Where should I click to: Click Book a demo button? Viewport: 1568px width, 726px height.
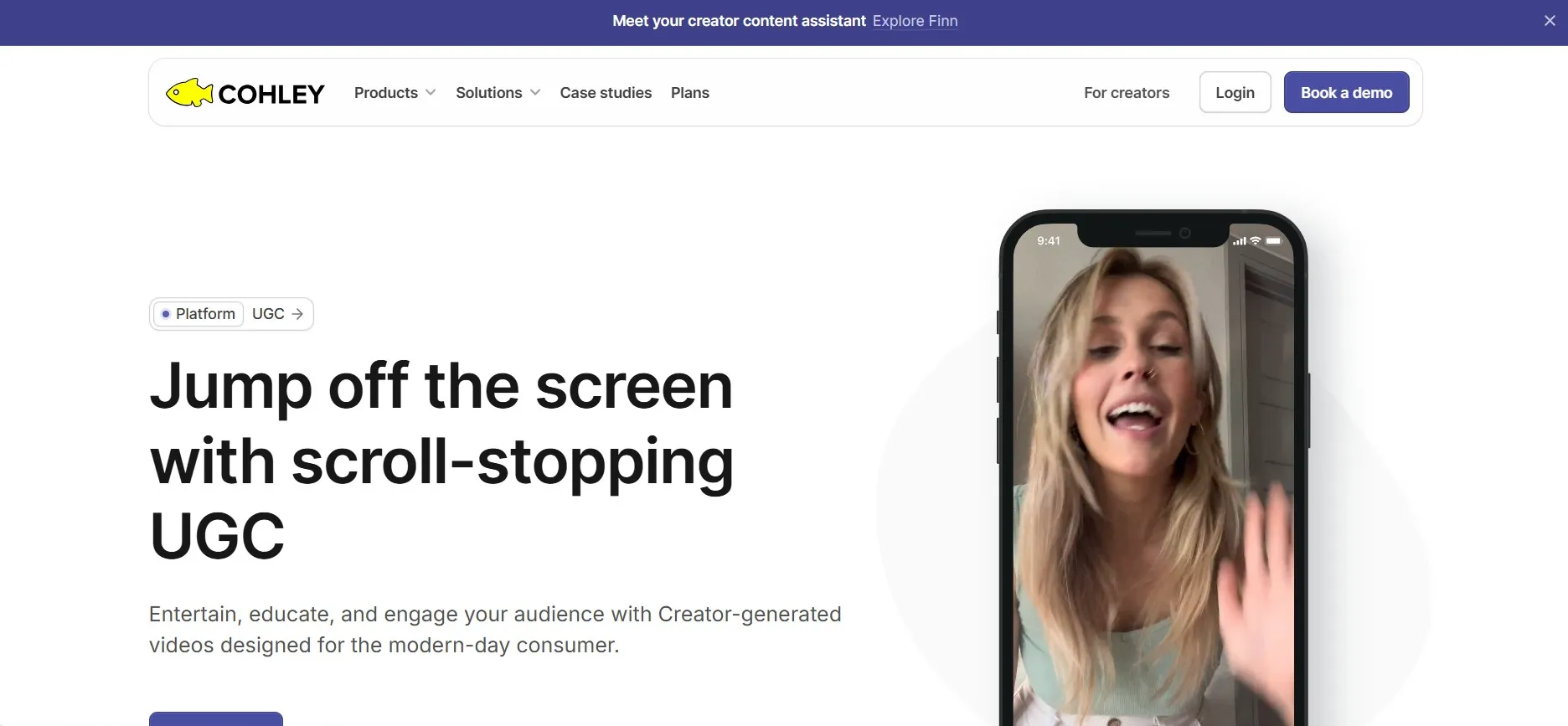coord(1346,92)
